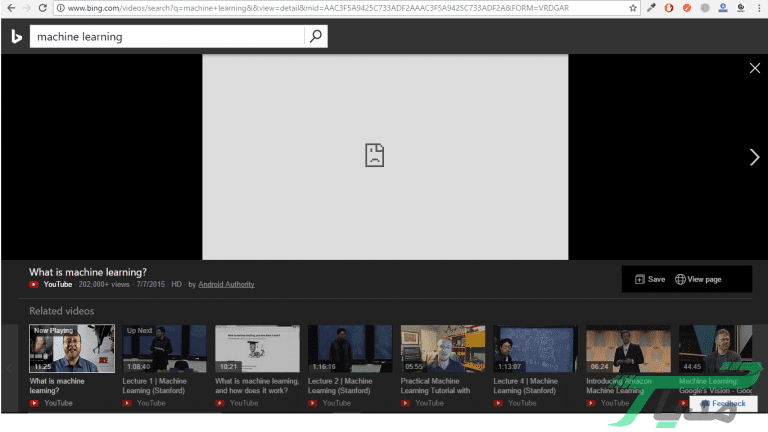This screenshot has height=432, width=768.
Task: Click the search magnifier icon
Action: [316, 37]
